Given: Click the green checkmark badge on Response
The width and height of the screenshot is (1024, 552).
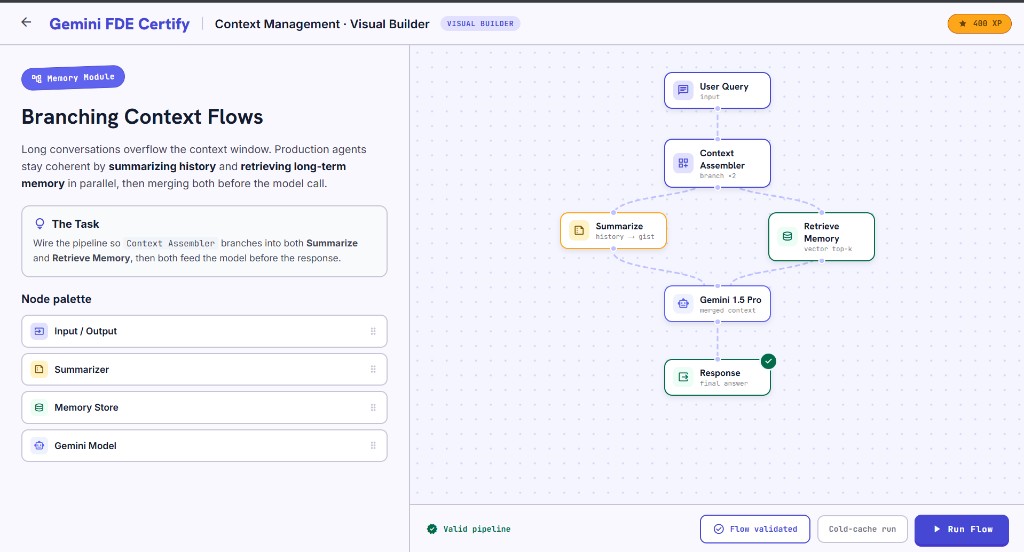Looking at the screenshot, I should point(769,361).
